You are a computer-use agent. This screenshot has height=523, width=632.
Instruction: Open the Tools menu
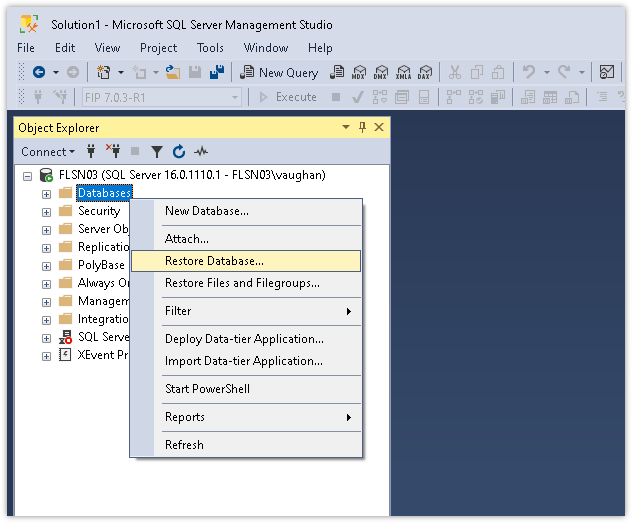[210, 48]
